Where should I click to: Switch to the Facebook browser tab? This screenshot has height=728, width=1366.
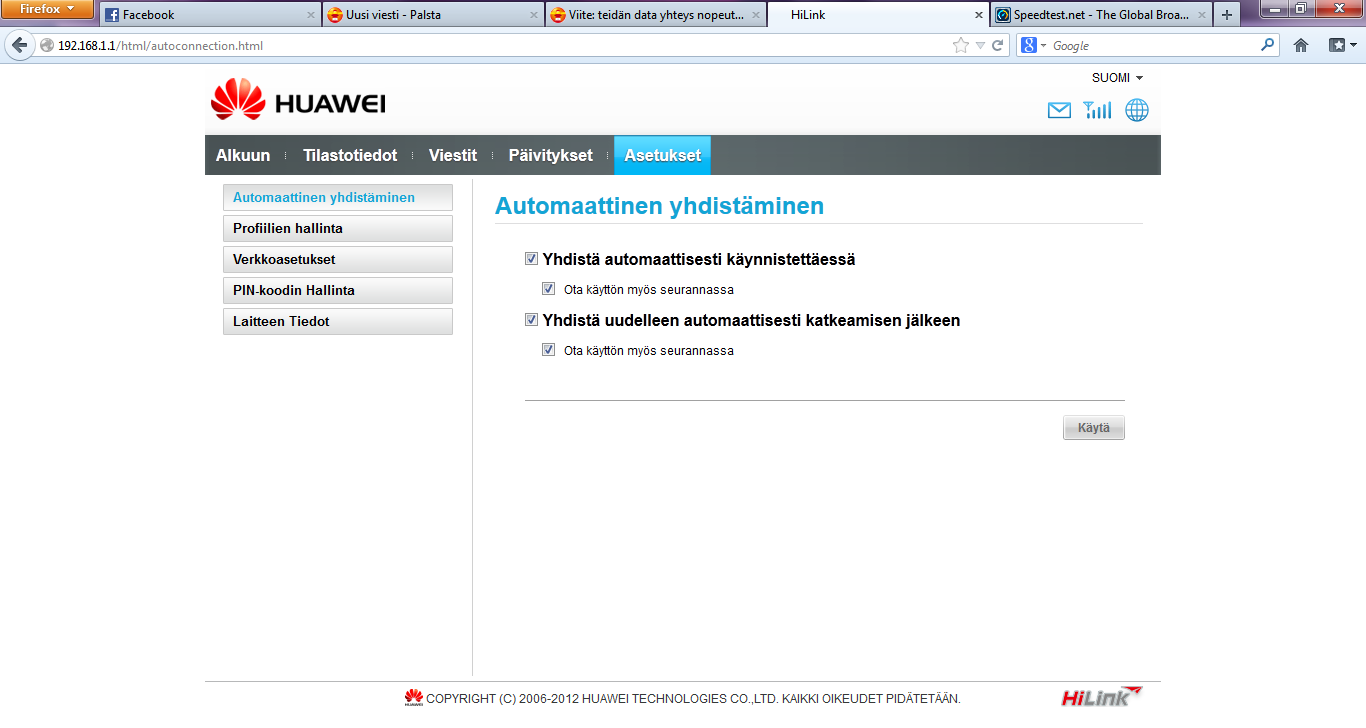coord(209,15)
